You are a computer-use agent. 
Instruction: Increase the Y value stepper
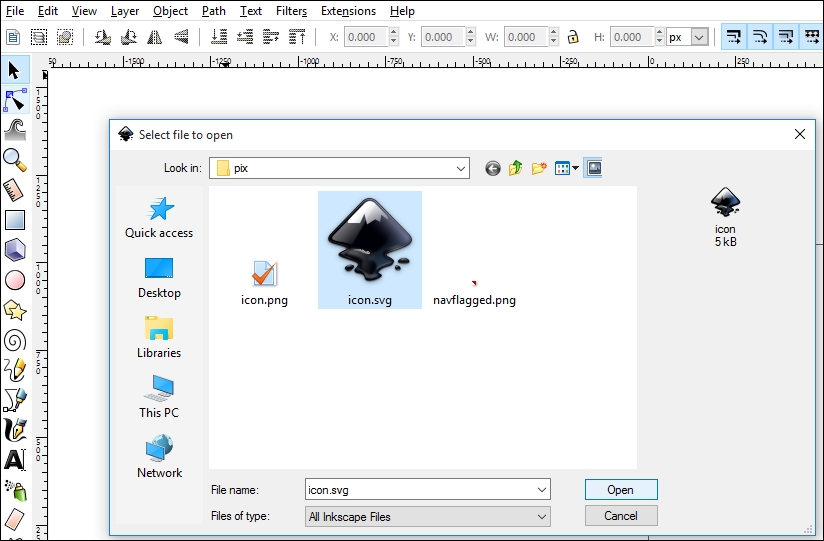470,32
